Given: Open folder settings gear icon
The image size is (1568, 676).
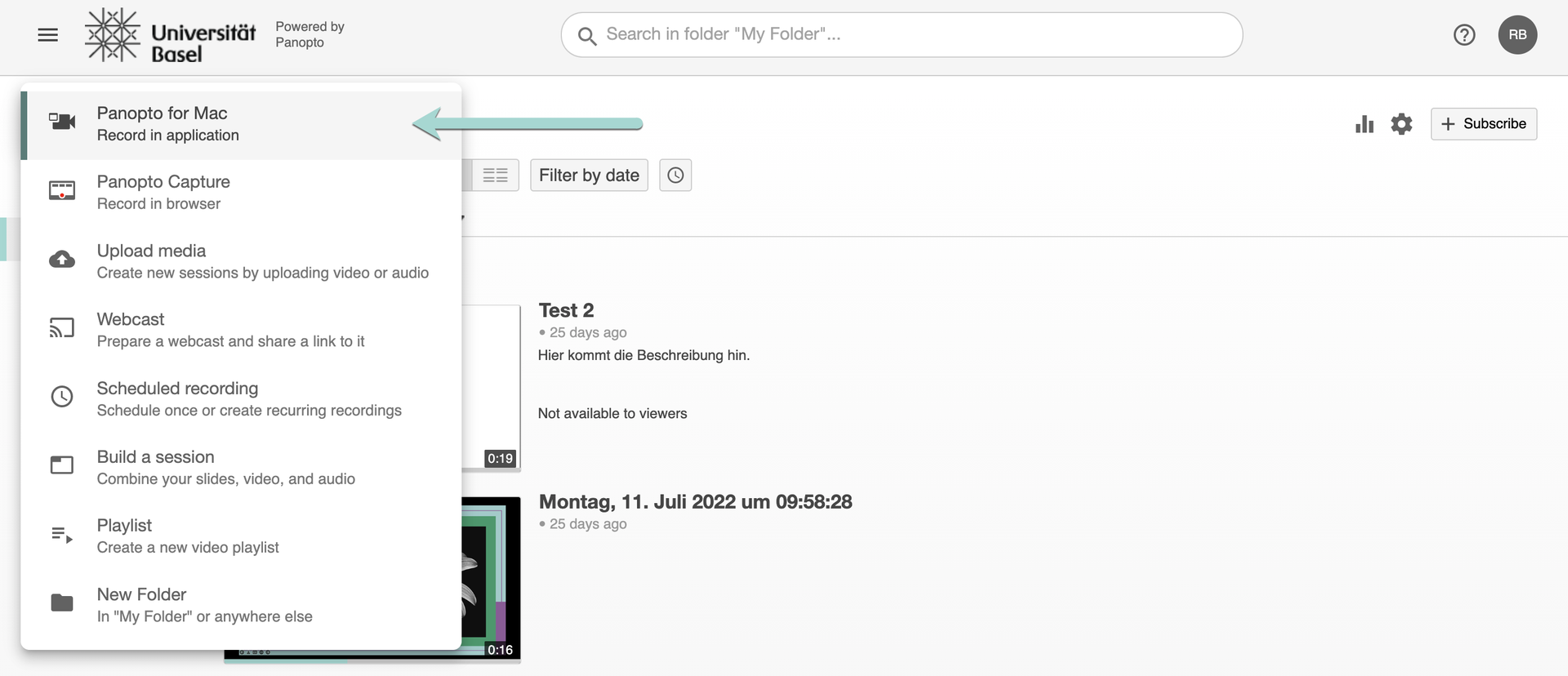Looking at the screenshot, I should point(1401,124).
